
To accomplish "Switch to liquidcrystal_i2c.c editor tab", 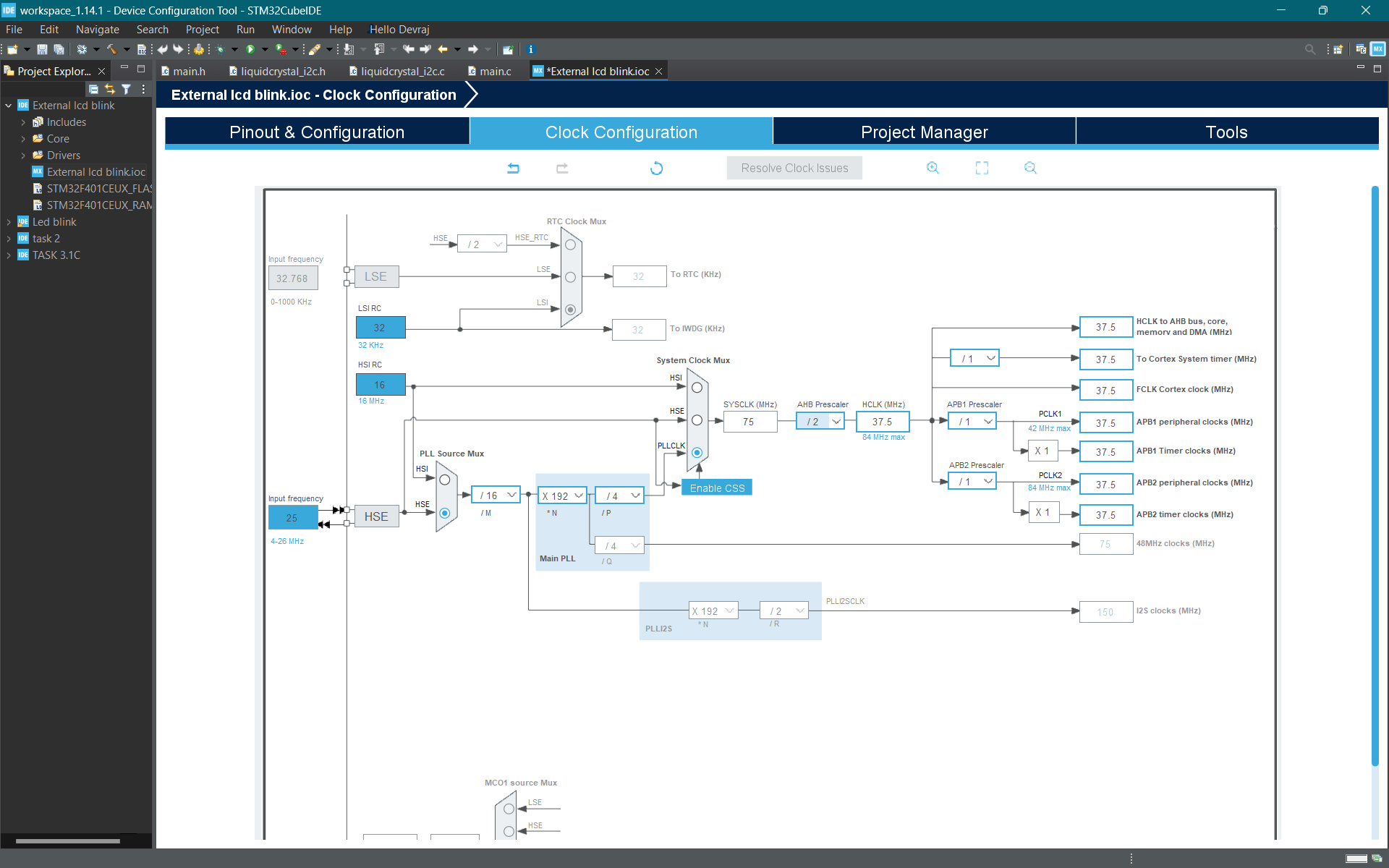I will pos(396,71).
